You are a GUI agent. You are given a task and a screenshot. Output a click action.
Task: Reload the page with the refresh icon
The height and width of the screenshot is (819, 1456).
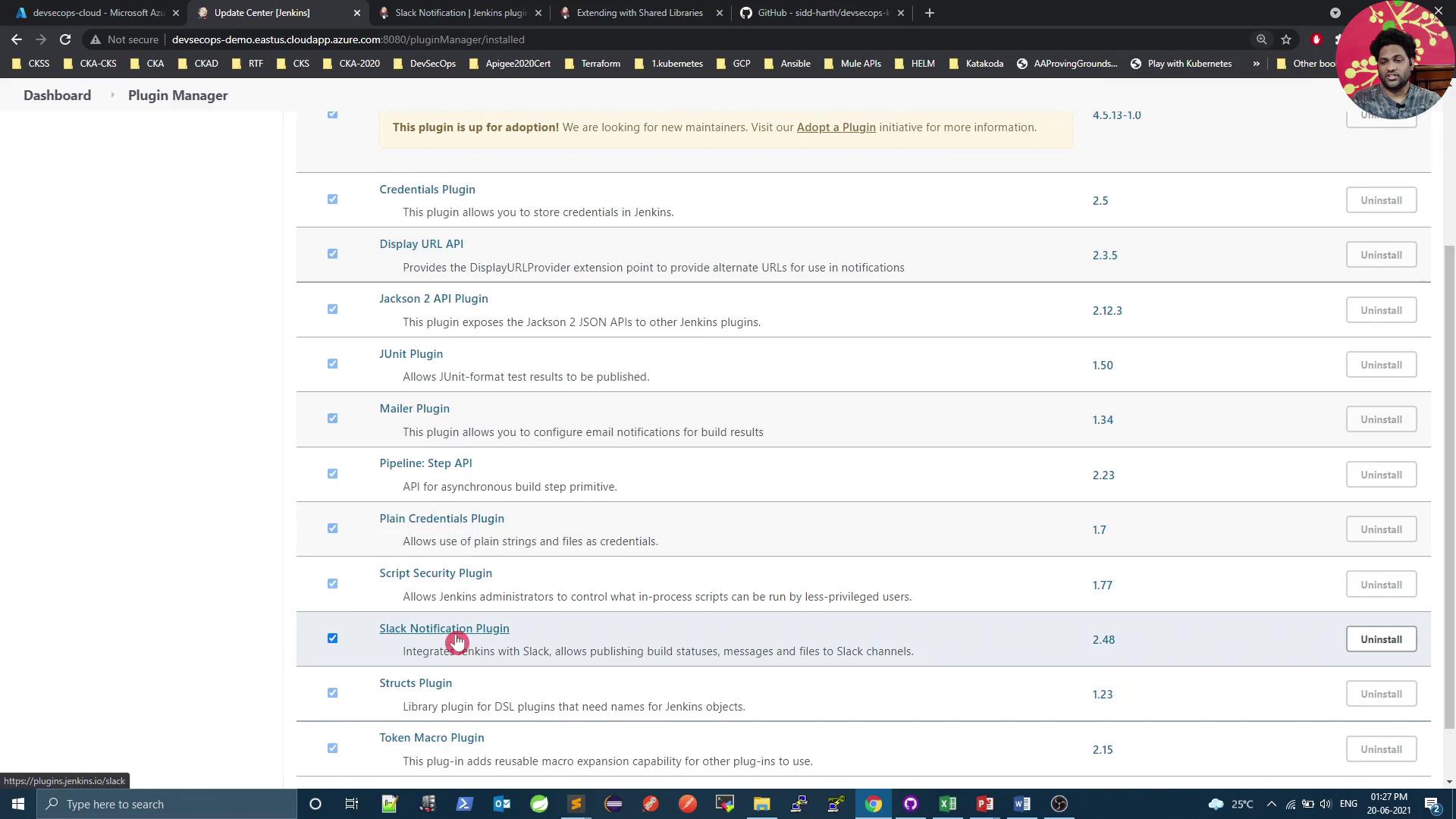[65, 39]
